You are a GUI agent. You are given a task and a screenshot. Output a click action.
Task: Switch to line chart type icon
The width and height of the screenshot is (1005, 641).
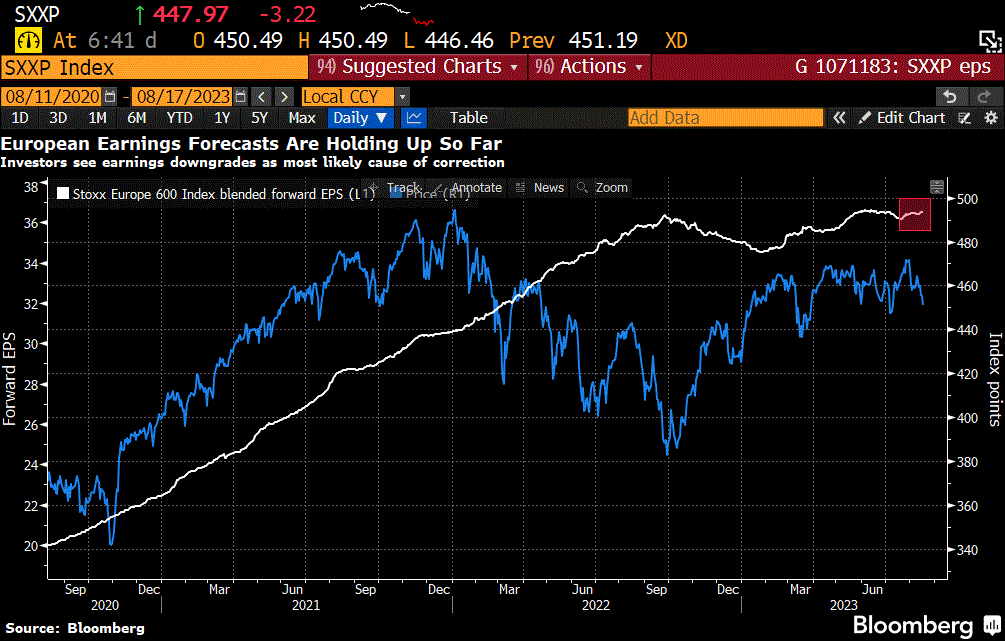413,118
